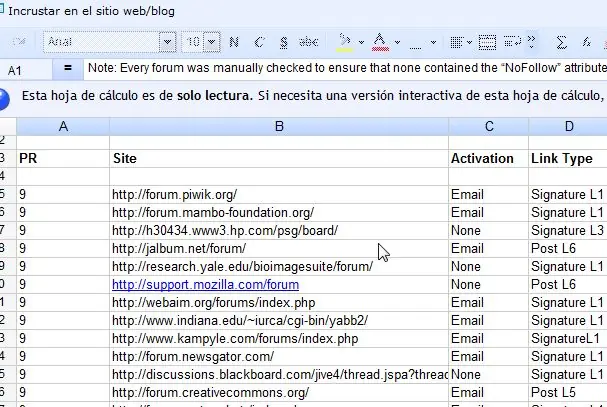Click the equals button by formula bar
This screenshot has height=407, width=607.
[68, 69]
